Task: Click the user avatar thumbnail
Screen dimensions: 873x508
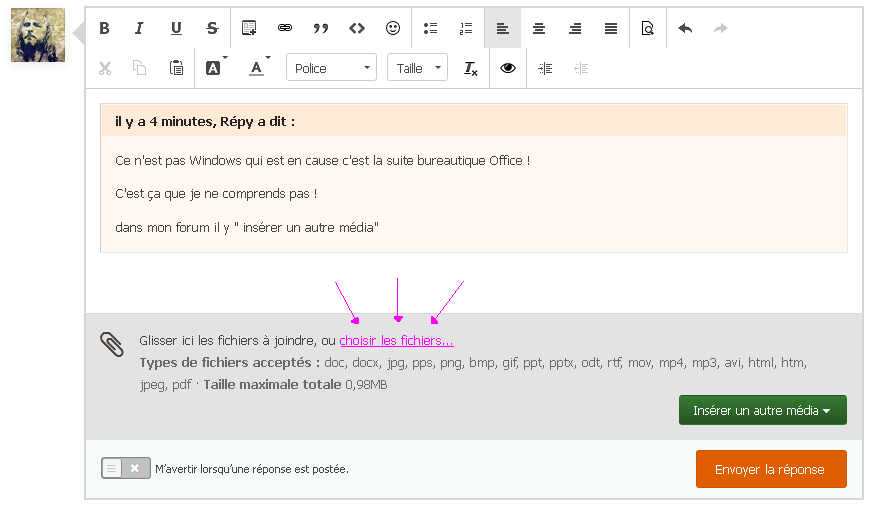Action: (38, 35)
